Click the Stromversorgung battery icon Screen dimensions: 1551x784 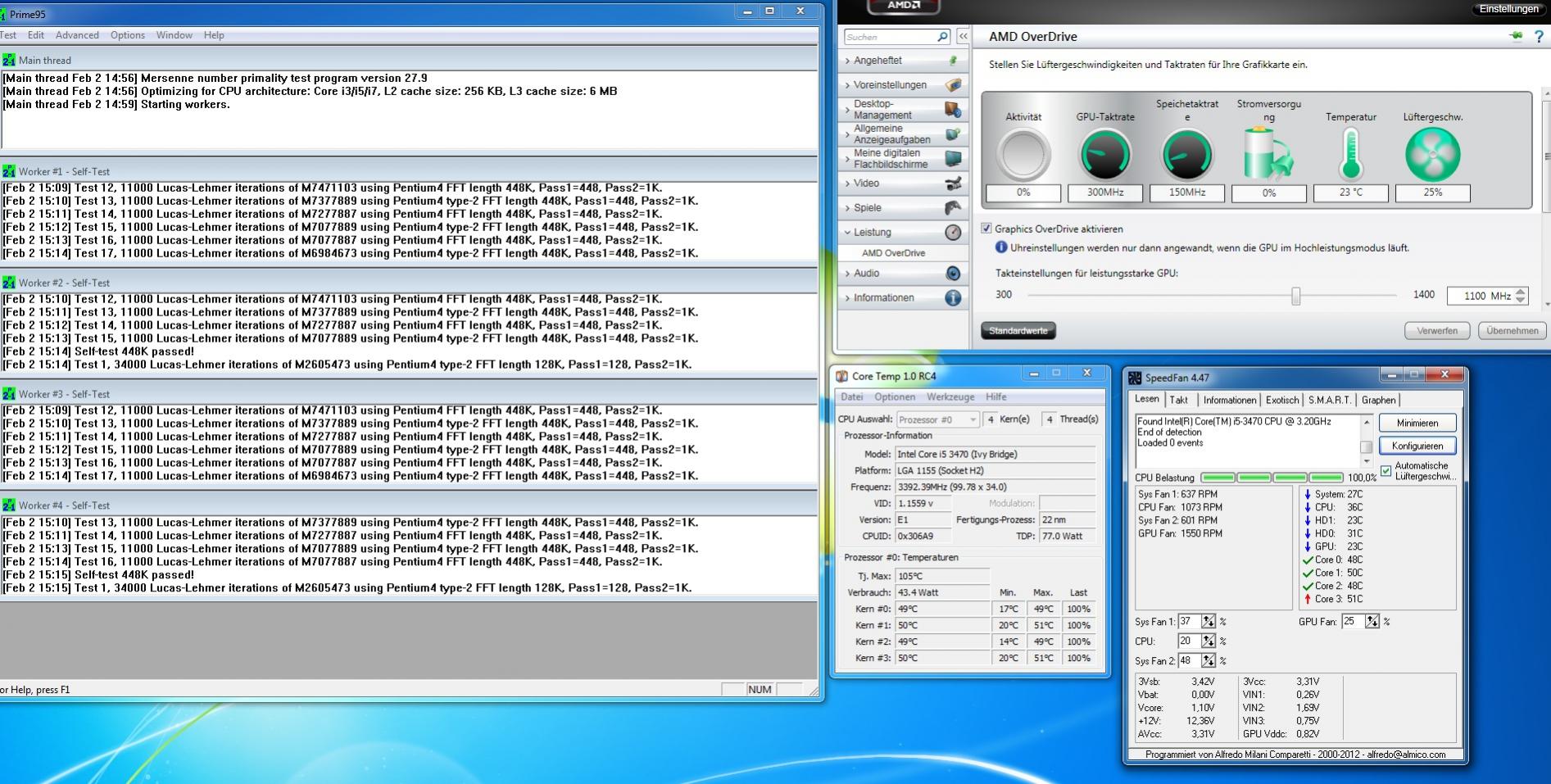pos(1268,155)
